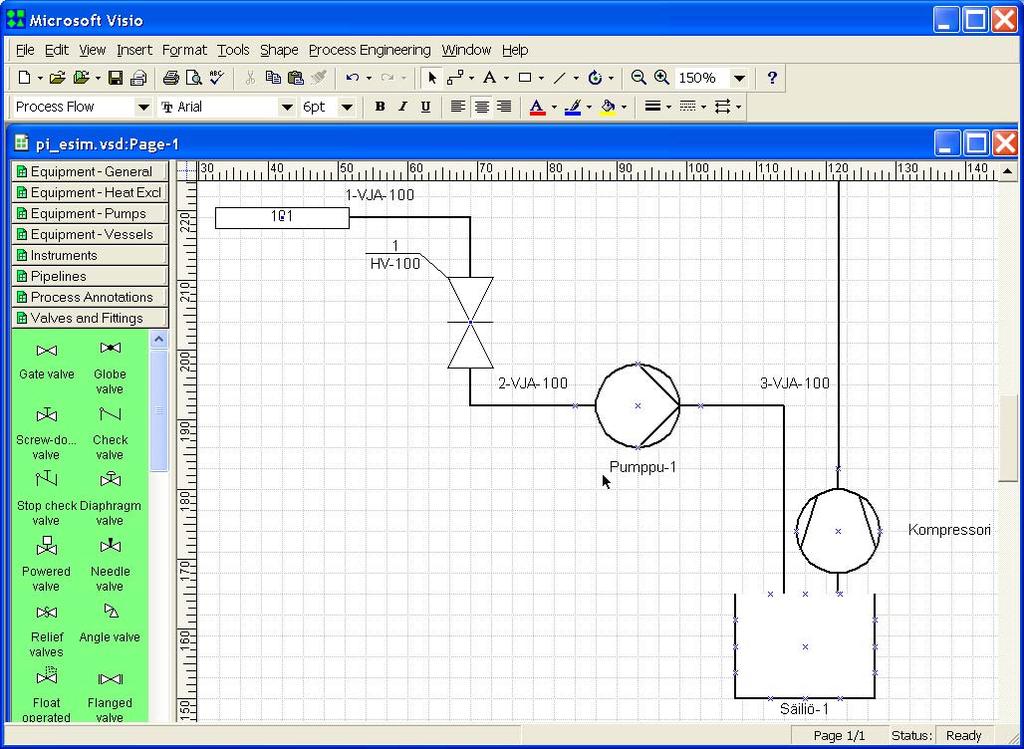Select the Pointer tool
The width and height of the screenshot is (1024, 749).
click(x=432, y=78)
